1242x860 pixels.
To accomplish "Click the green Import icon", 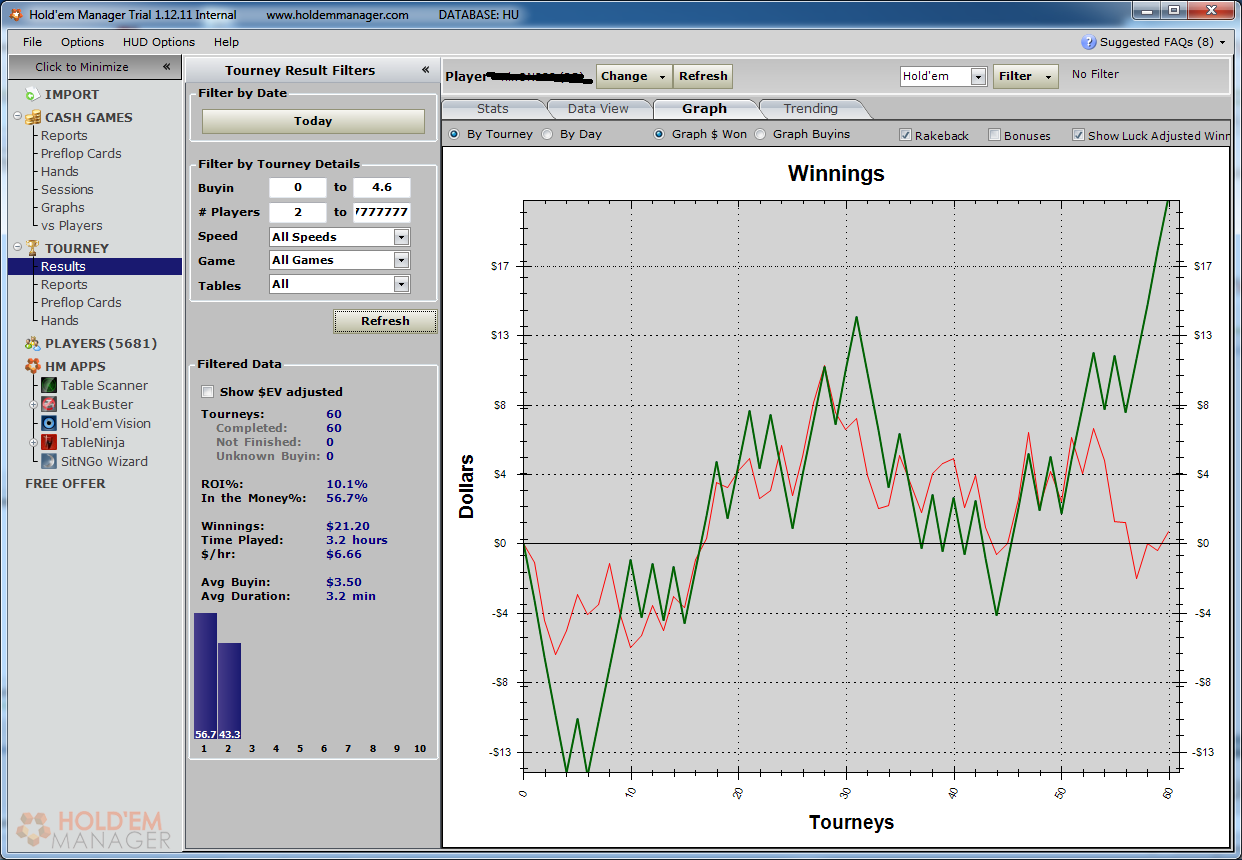I will [x=32, y=95].
